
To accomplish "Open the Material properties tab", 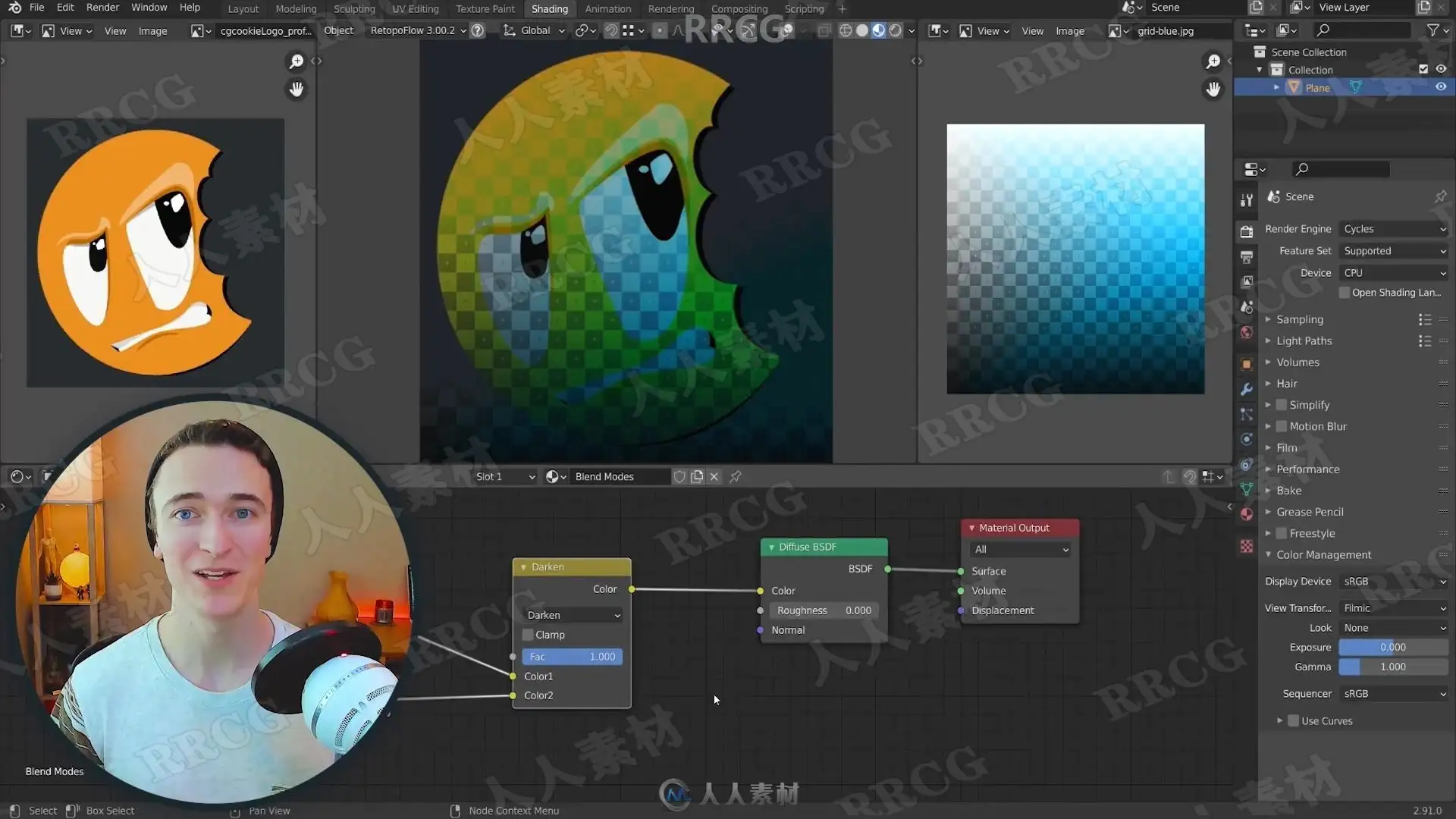I will tap(1246, 514).
